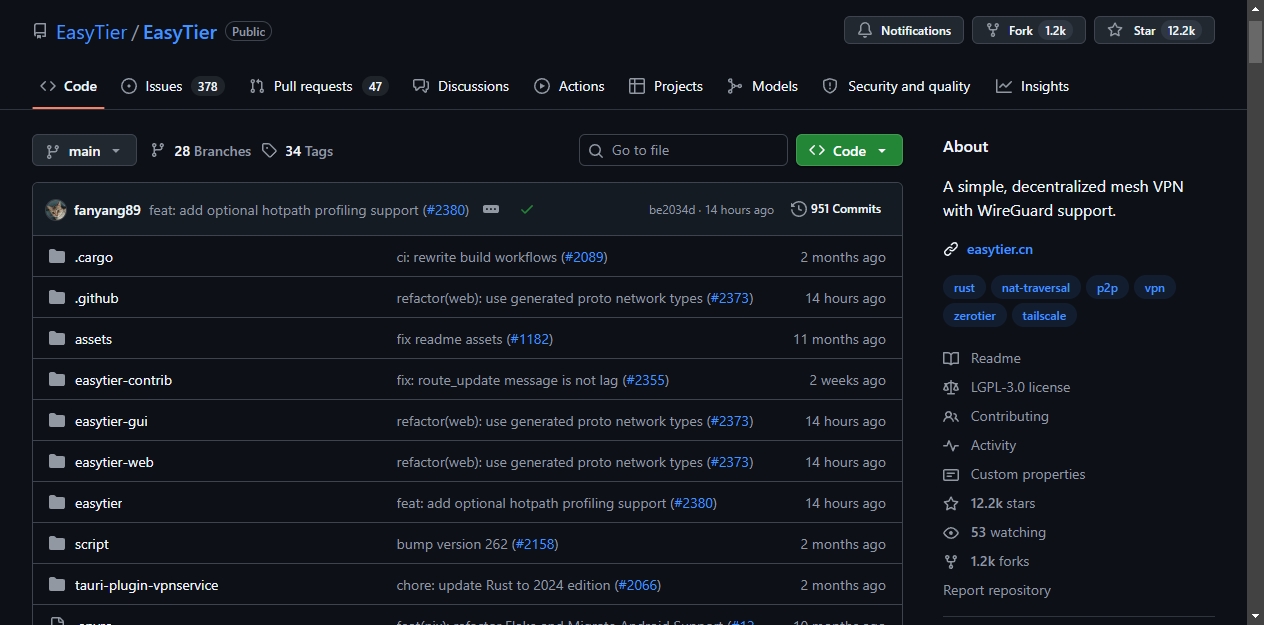
Task: Open the Code tab
Action: (x=68, y=86)
